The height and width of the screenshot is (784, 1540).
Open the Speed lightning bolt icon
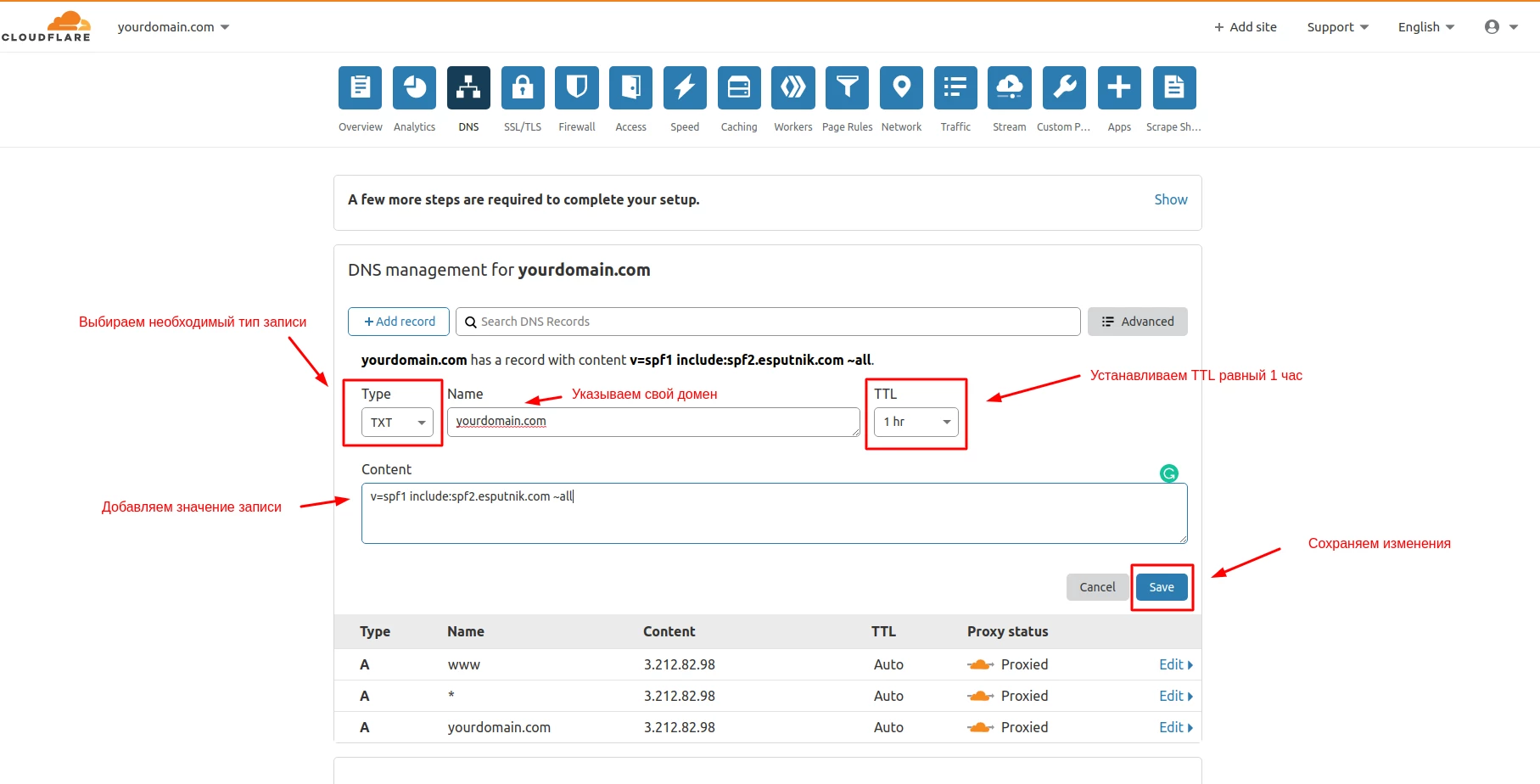pyautogui.click(x=685, y=88)
